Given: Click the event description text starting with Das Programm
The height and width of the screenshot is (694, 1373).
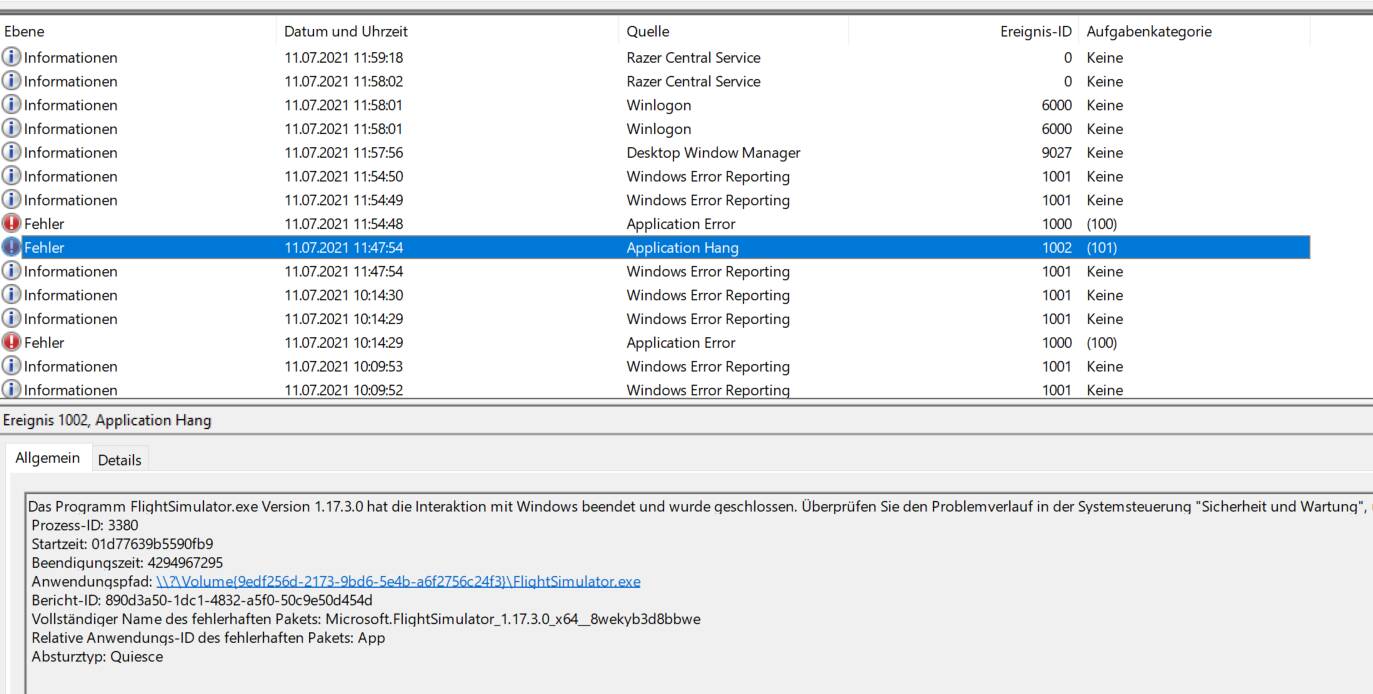Looking at the screenshot, I should [400, 507].
